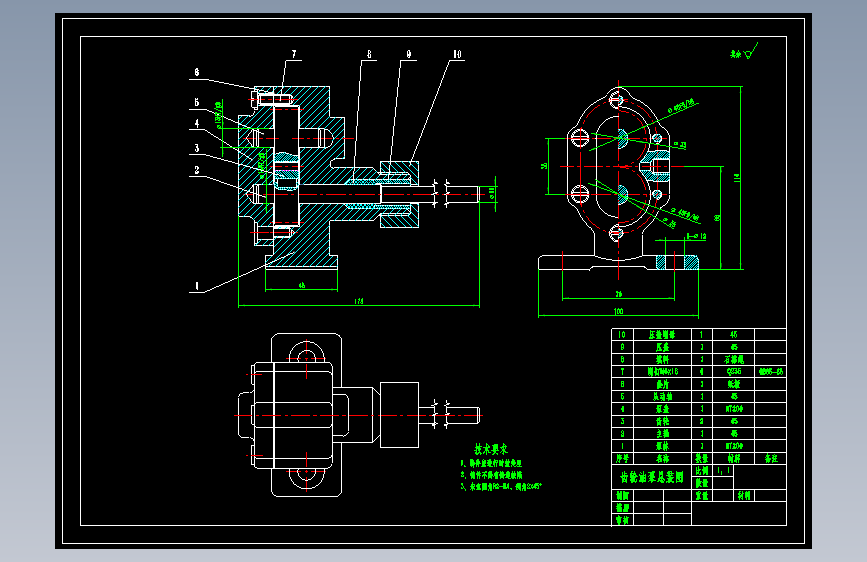Click the drawing title 齿轮油泵总装图 in the title block

(x=652, y=477)
